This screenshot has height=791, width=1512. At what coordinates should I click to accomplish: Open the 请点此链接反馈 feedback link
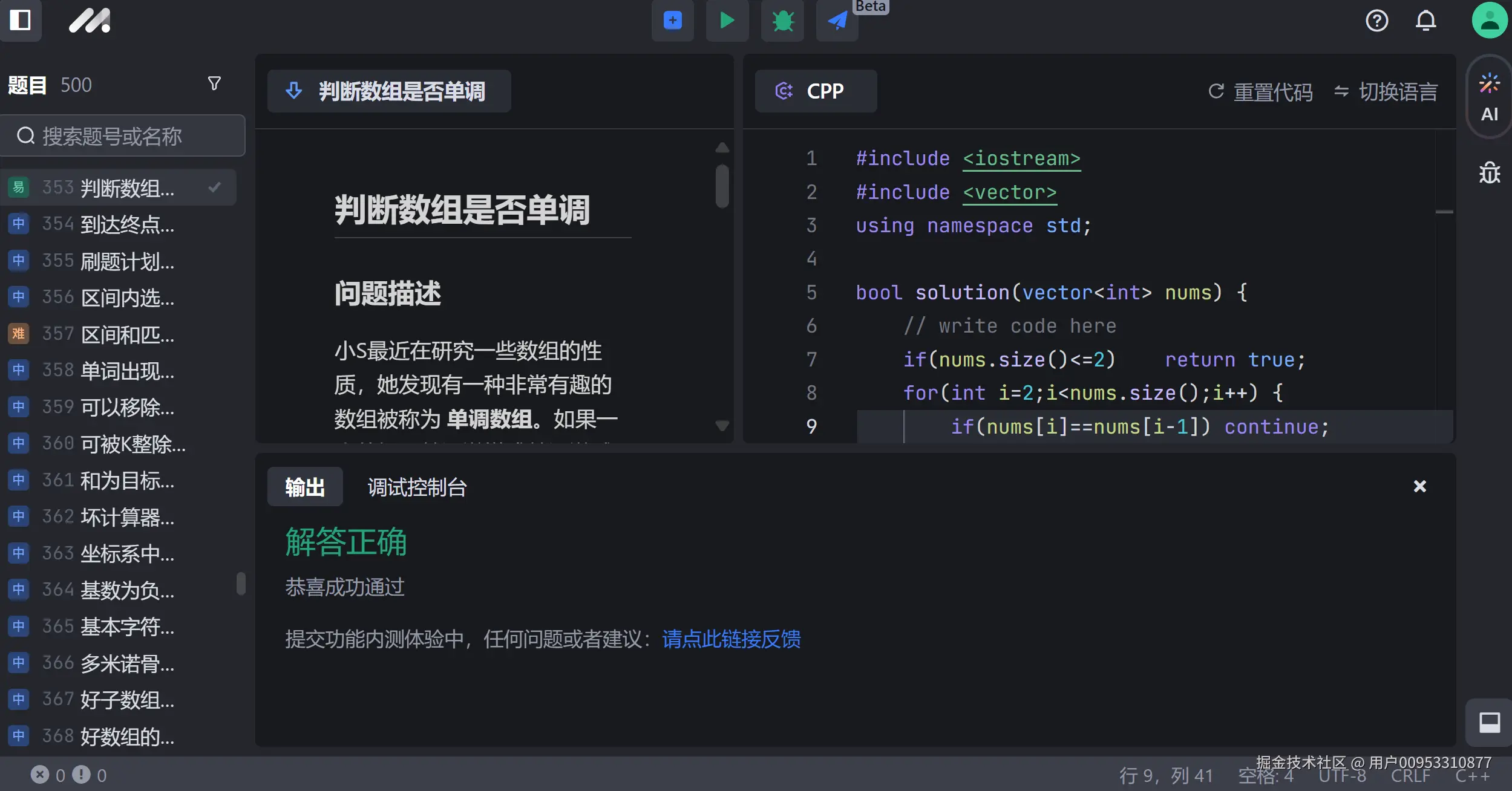(x=731, y=639)
